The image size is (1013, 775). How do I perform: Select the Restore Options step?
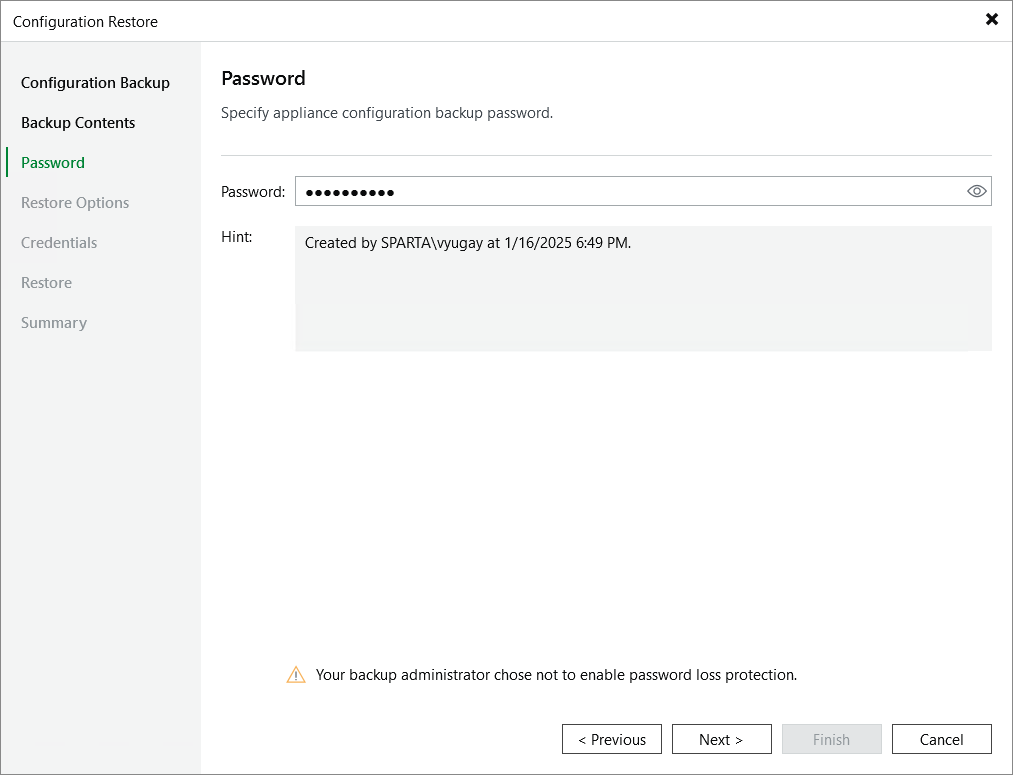pyautogui.click(x=74, y=202)
